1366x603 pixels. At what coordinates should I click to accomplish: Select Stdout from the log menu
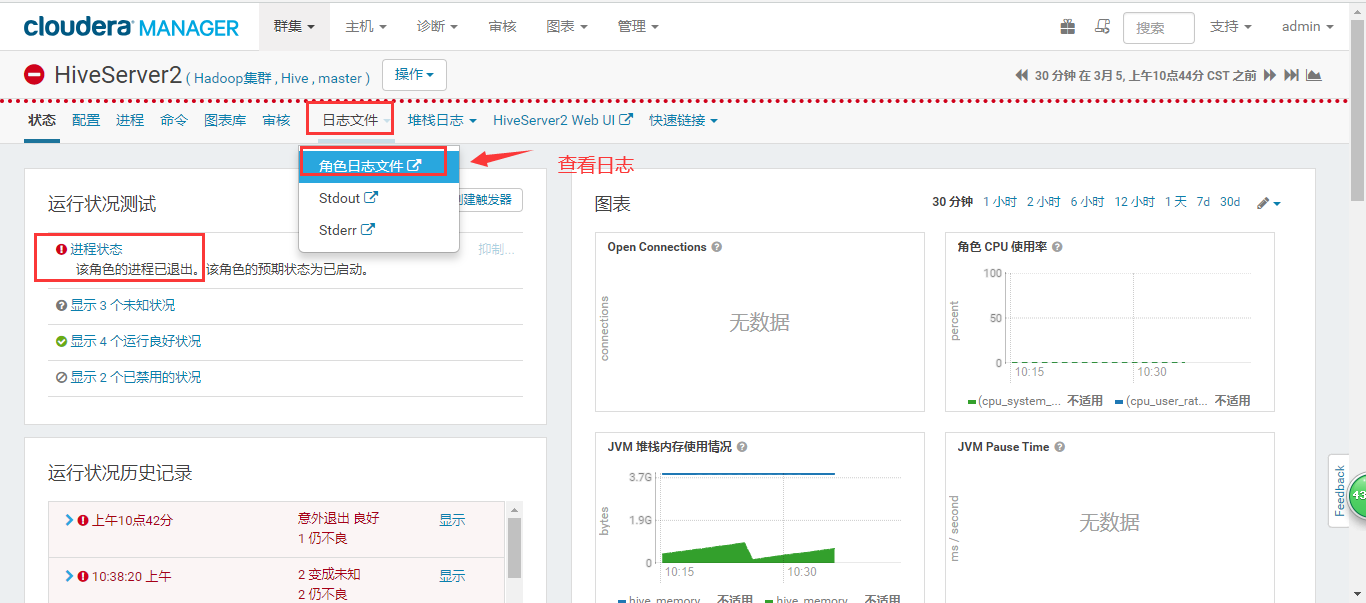379,198
